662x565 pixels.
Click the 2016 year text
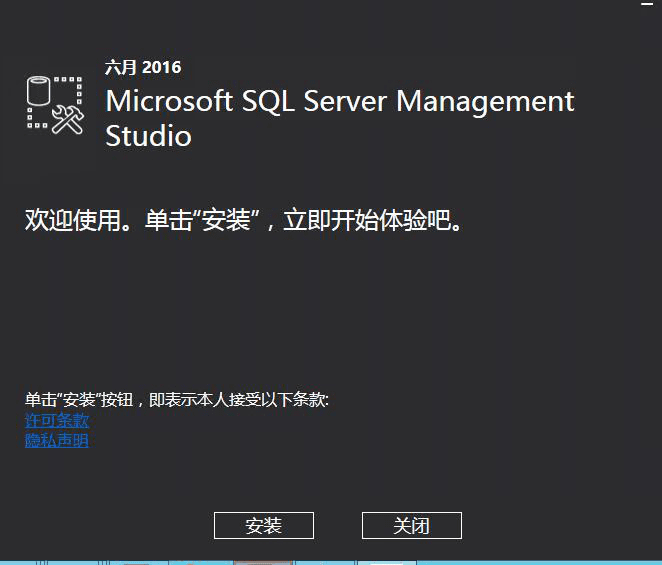162,67
